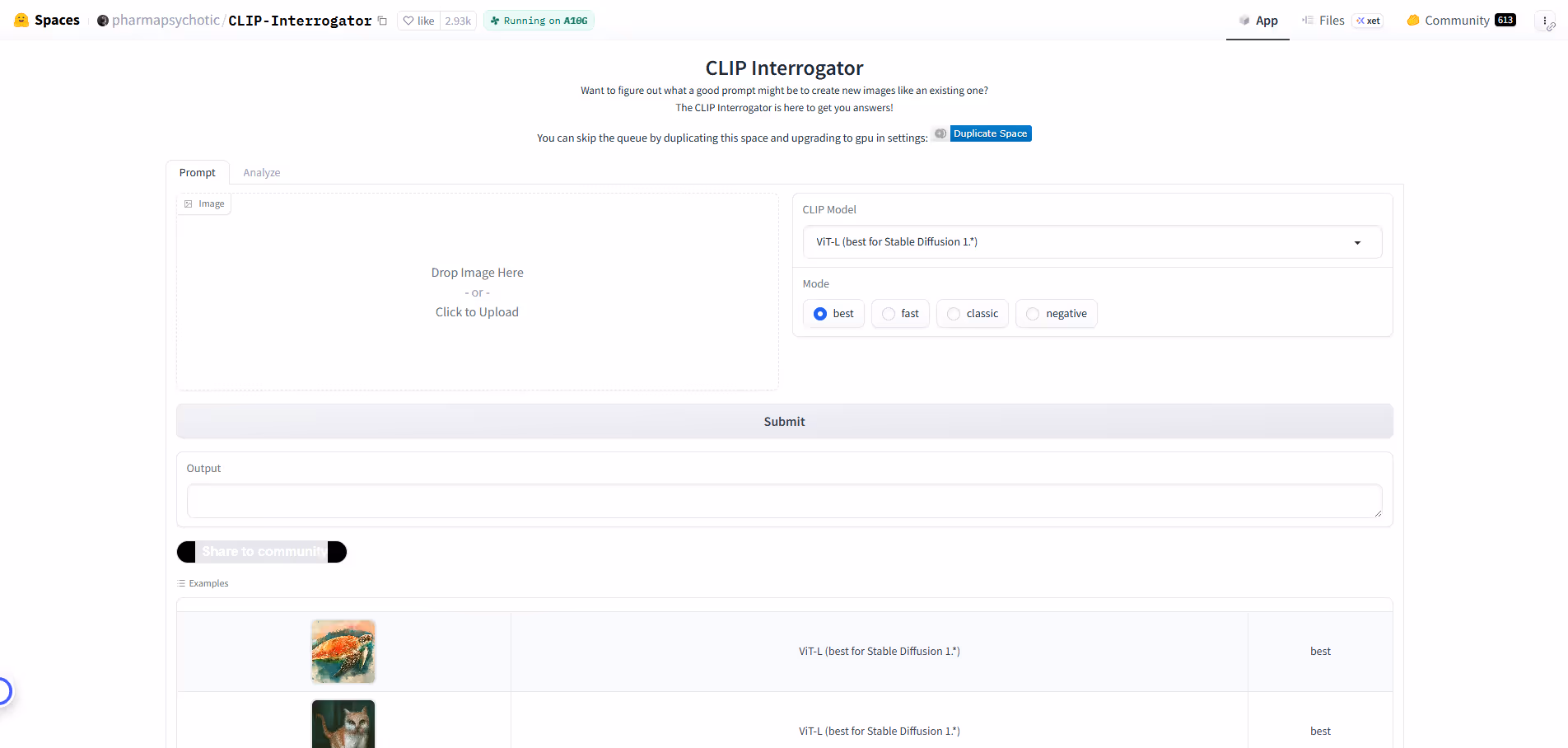The height and width of the screenshot is (748, 1568).
Task: Click the heart icon to like the space
Action: click(x=409, y=20)
